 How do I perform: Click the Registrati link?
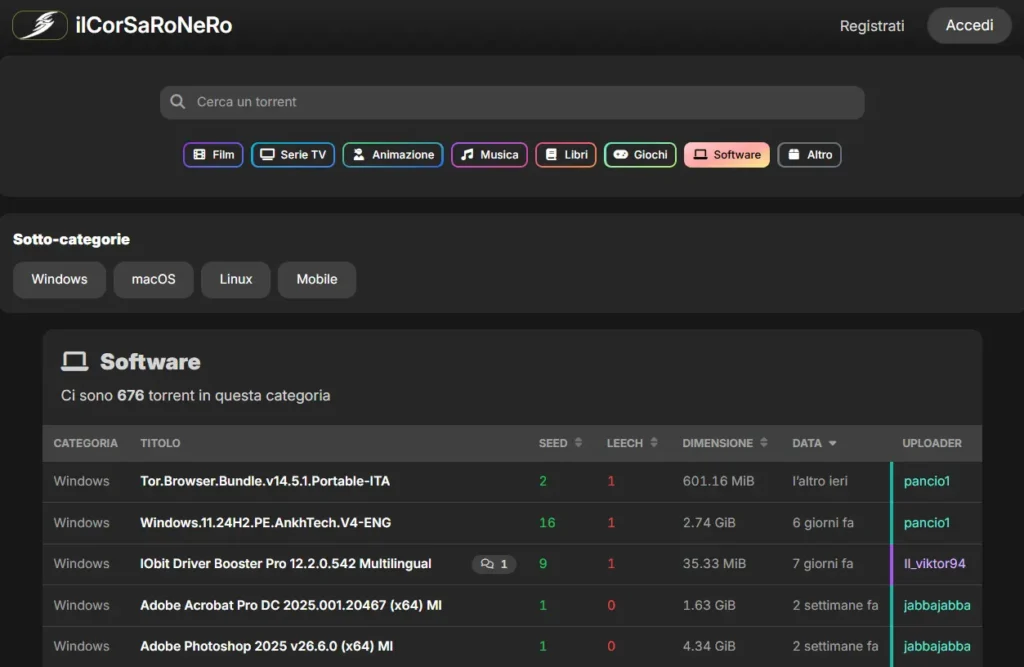coord(872,26)
